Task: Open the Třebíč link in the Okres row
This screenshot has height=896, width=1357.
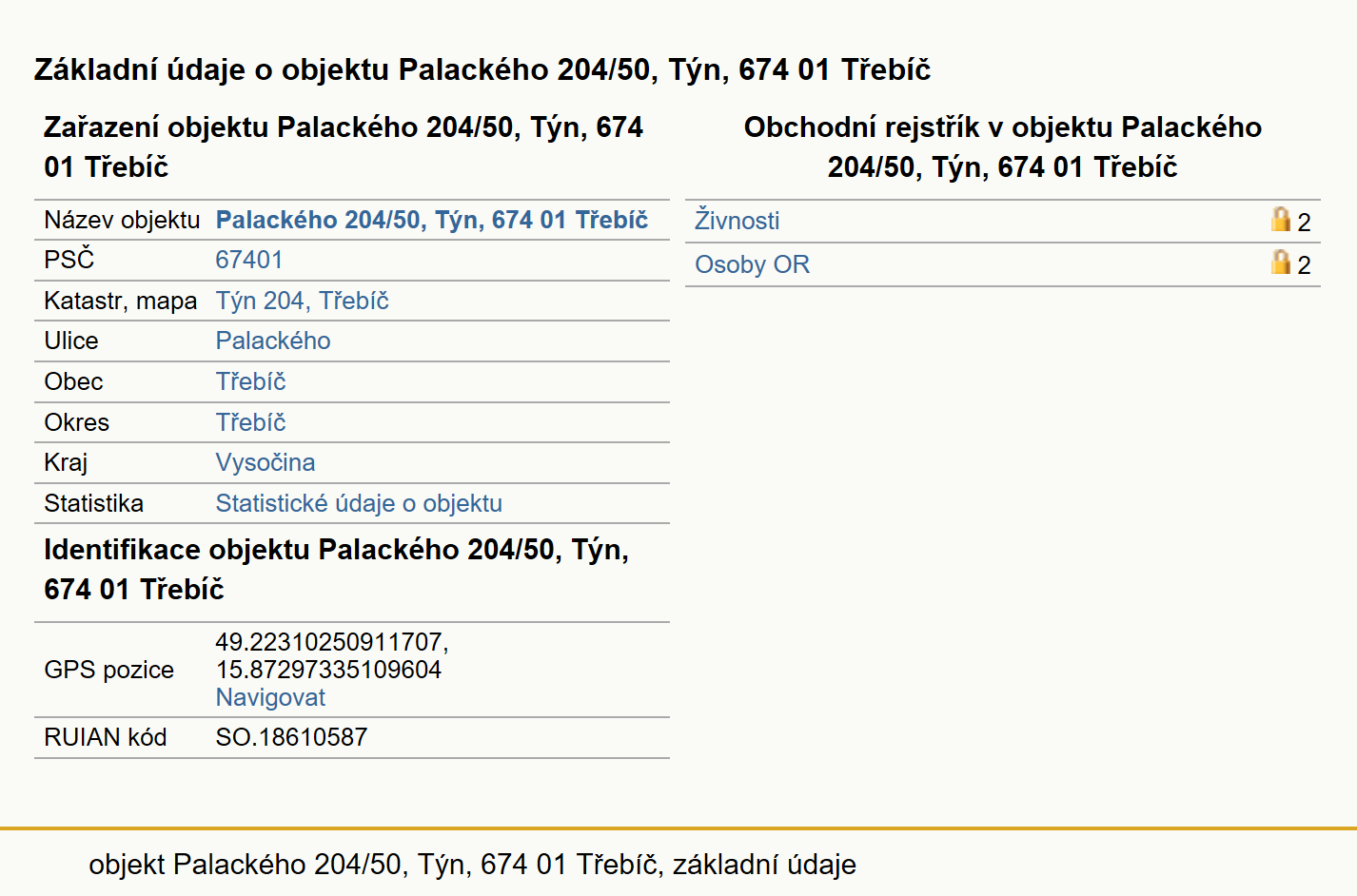Action: pos(250,422)
